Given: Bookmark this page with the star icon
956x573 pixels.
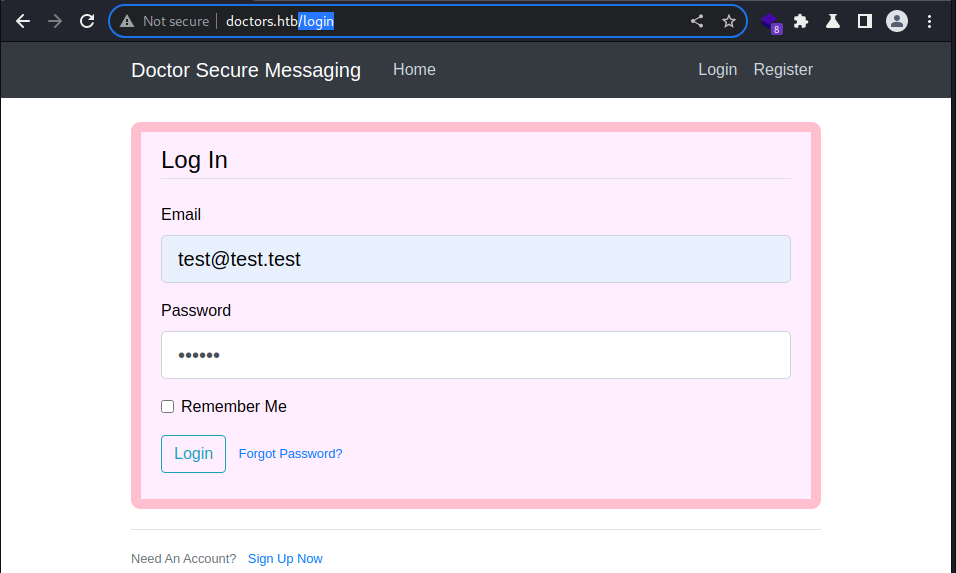Looking at the screenshot, I should coord(729,21).
